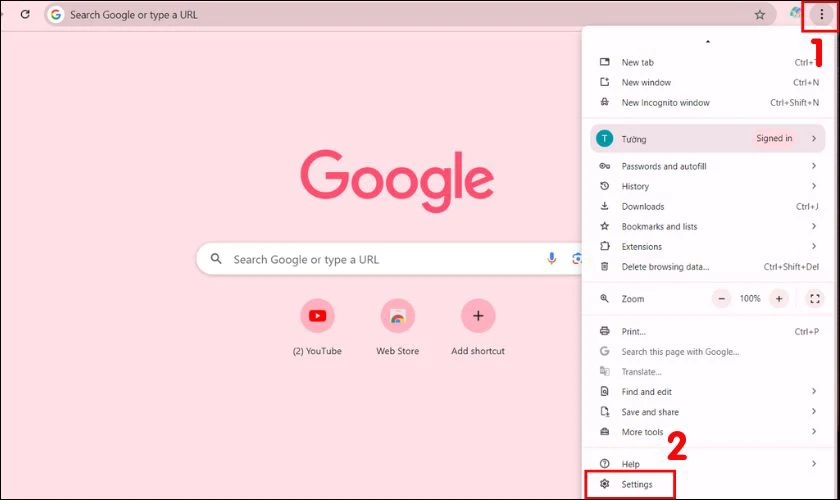Open a New tab from the menu
The height and width of the screenshot is (500, 840).
708,62
